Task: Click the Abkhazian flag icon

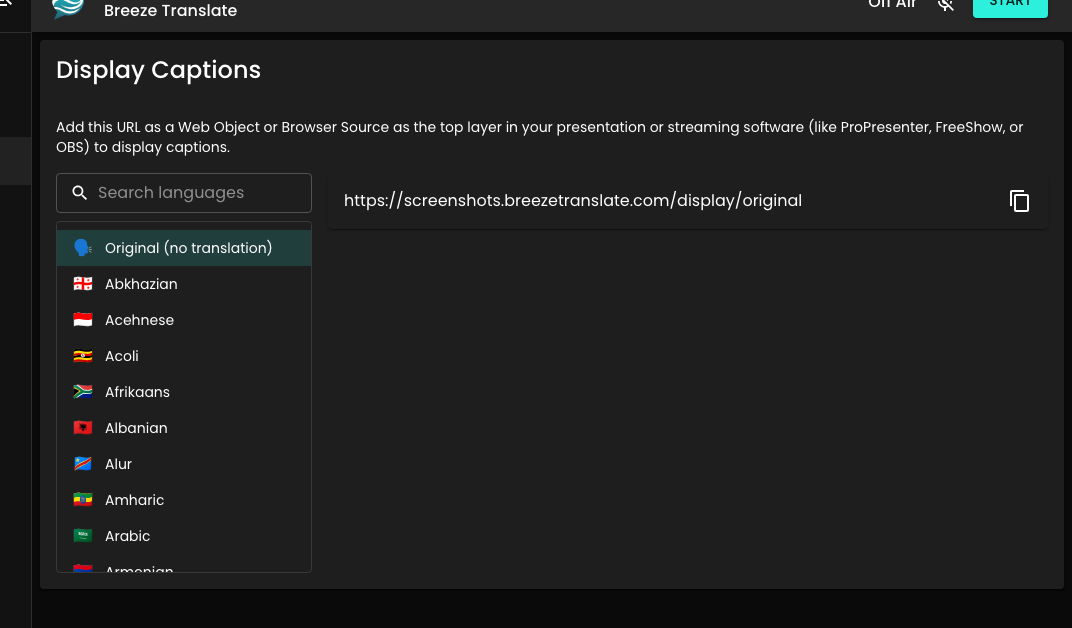Action: pyautogui.click(x=83, y=284)
